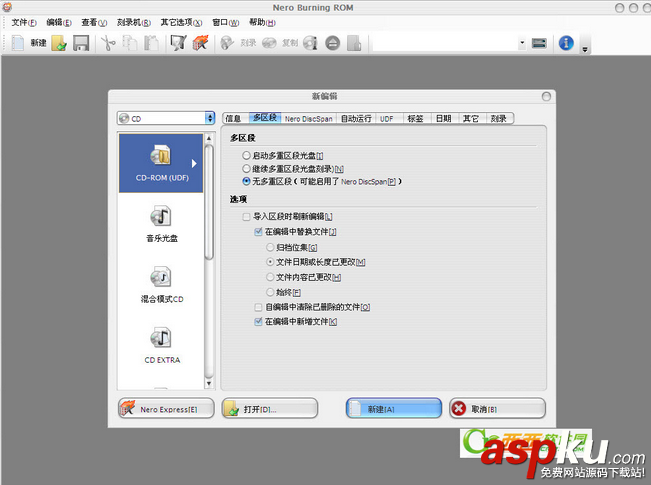651x485 pixels.
Task: Open the 查看 menu
Action: 94,22
